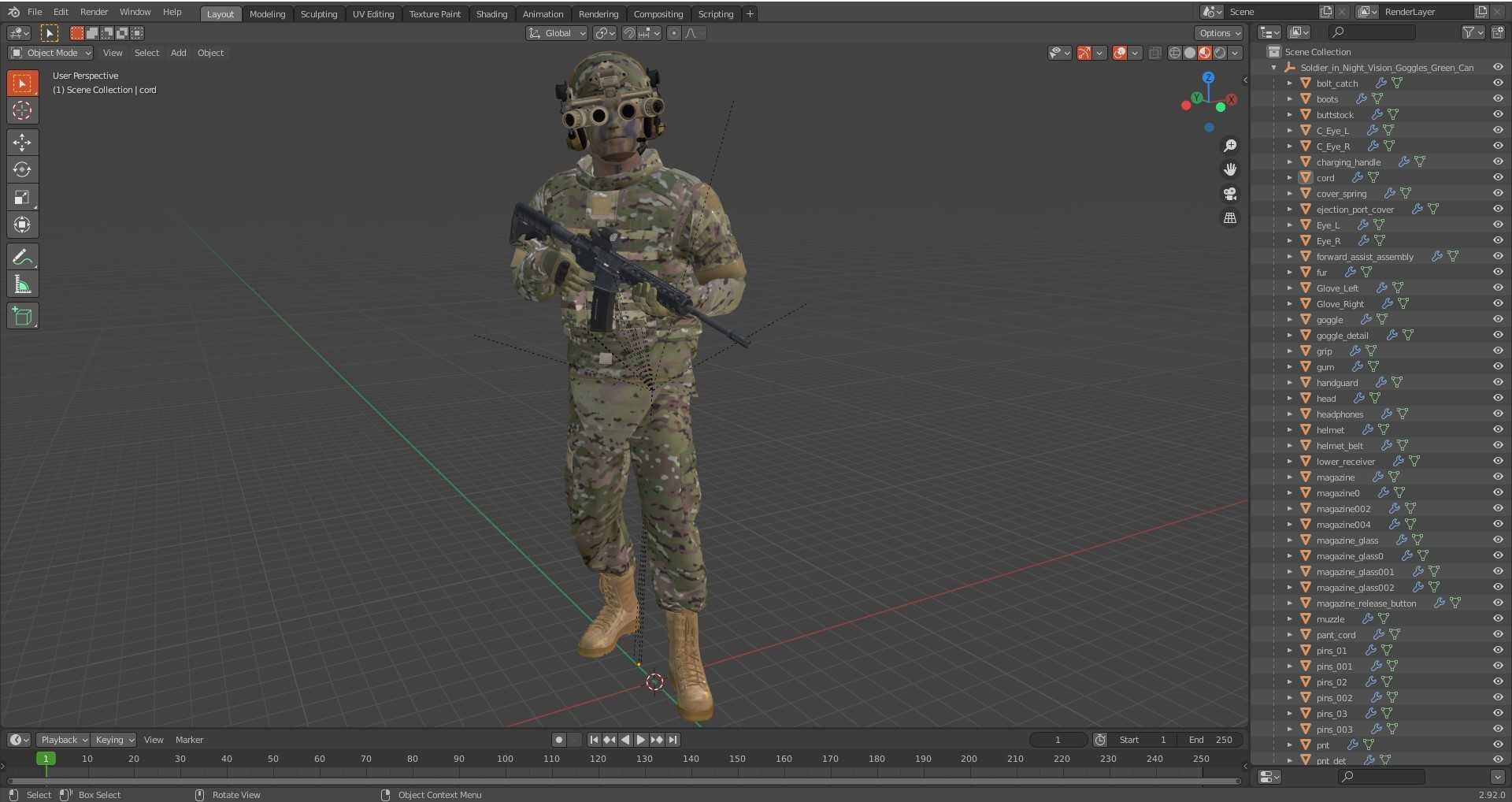
Task: Switch to the Shading workspace tab
Action: (491, 14)
